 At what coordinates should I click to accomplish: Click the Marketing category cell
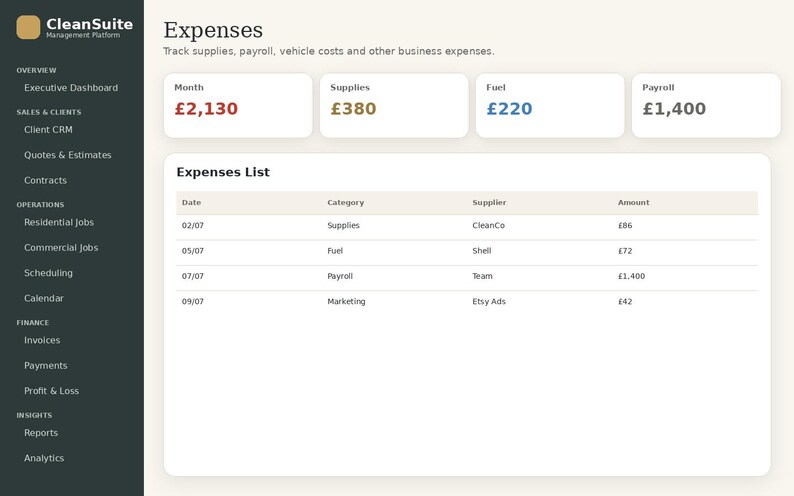coord(346,302)
